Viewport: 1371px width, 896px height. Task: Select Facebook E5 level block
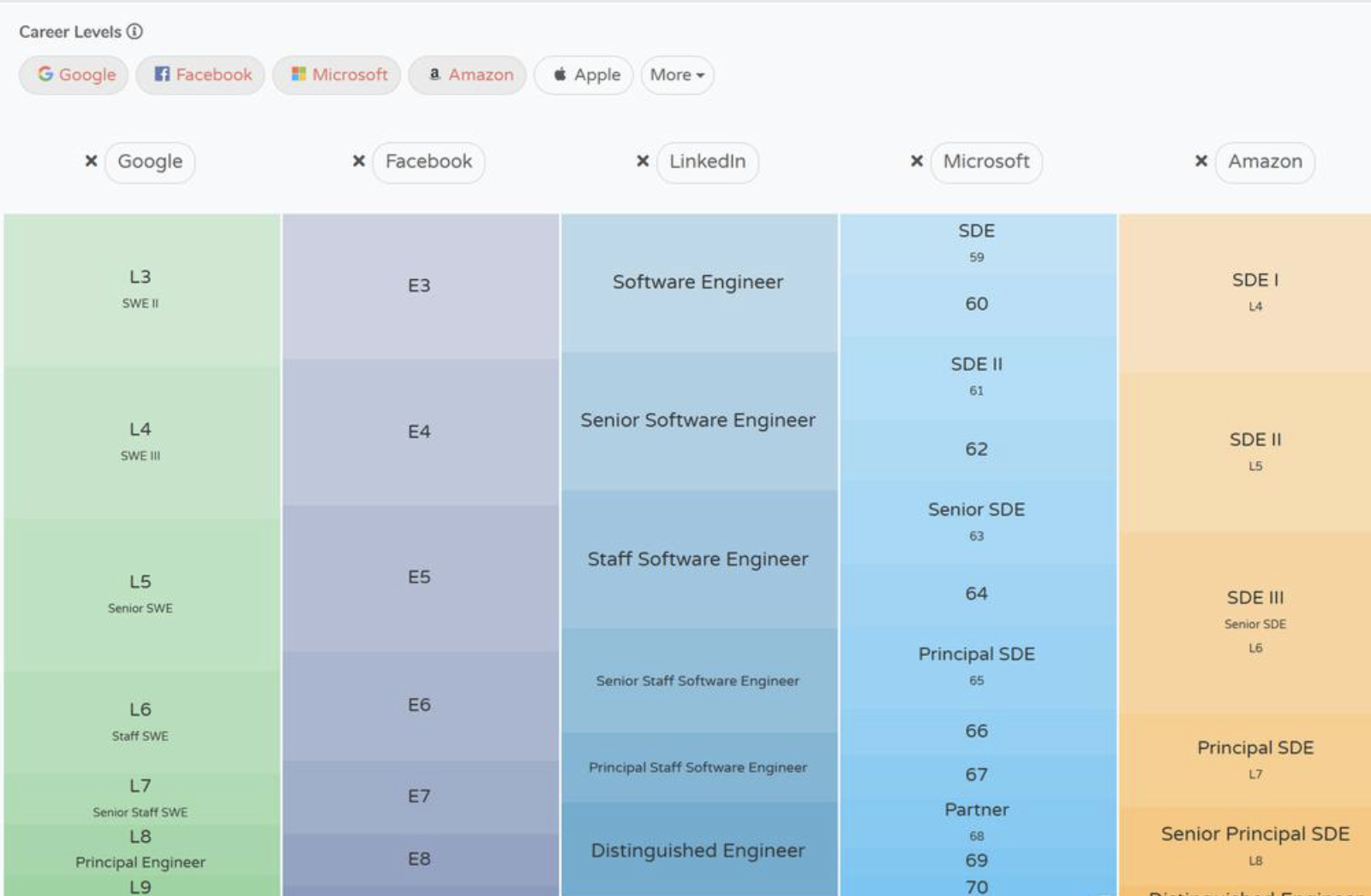(x=419, y=577)
